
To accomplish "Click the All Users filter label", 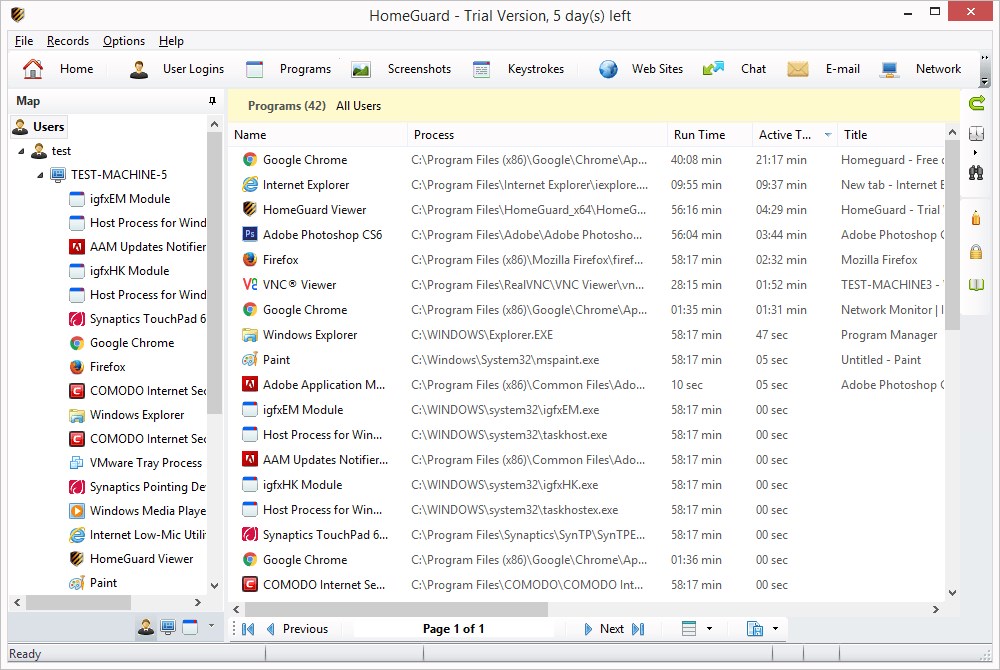I will [358, 106].
